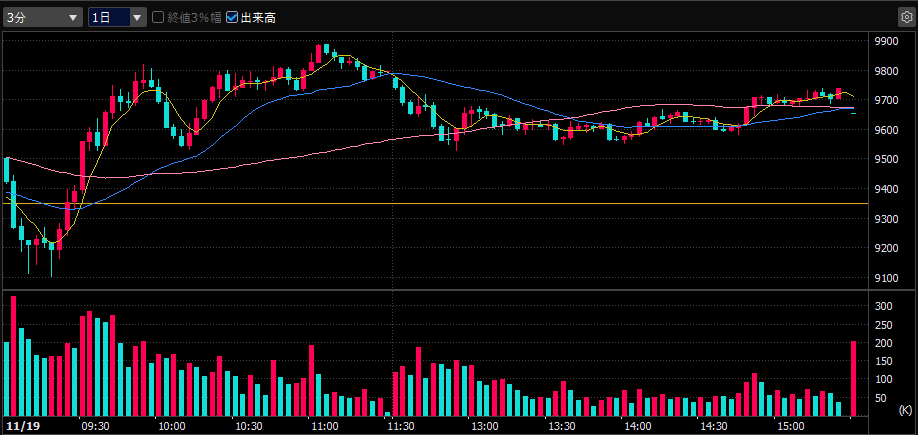The height and width of the screenshot is (435, 918).
Task: Expand the arrow beside the 1日 field
Action: point(137,17)
